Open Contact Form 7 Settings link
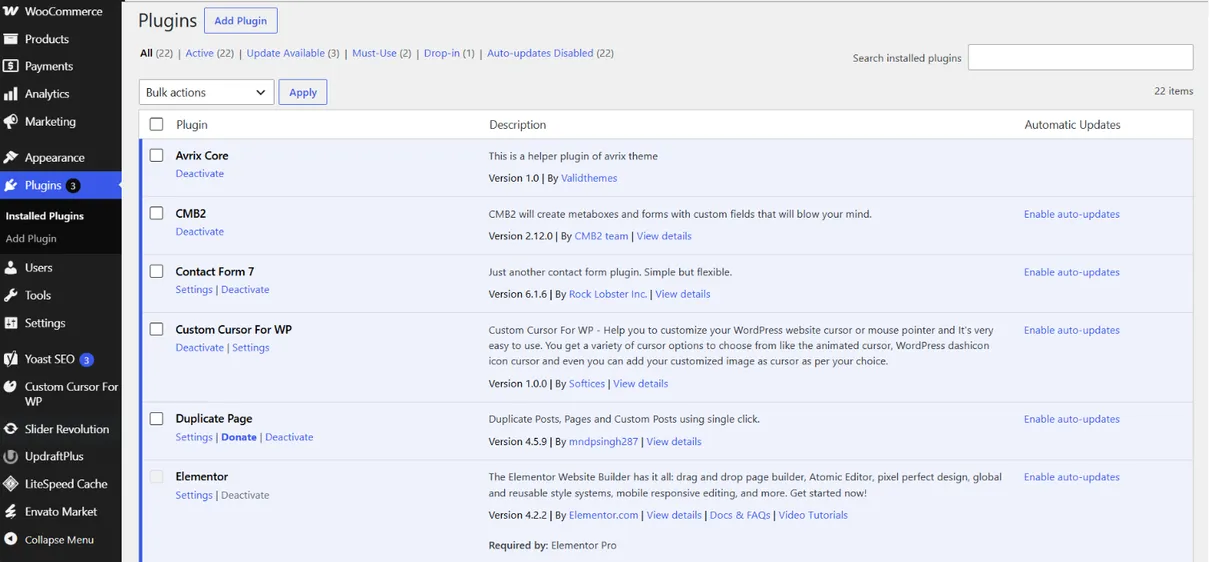 (x=194, y=290)
